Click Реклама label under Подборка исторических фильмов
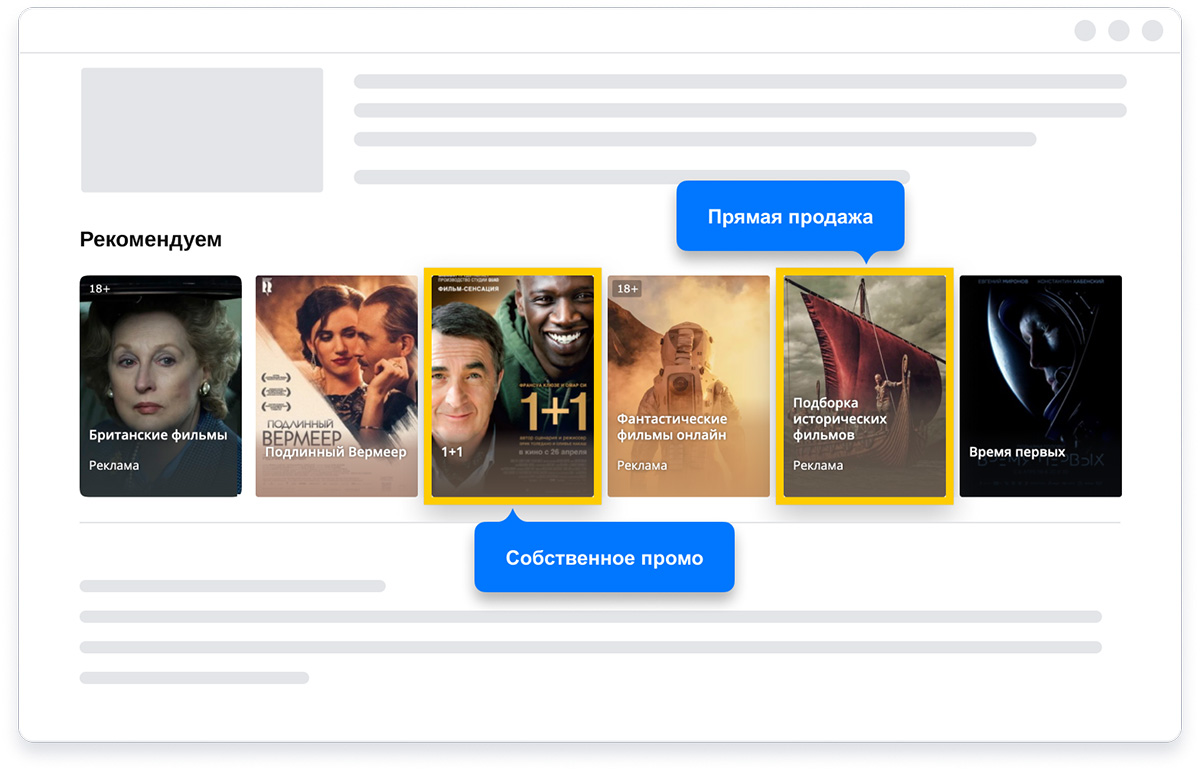Viewport: 1200px width, 772px height. pyautogui.click(x=818, y=465)
